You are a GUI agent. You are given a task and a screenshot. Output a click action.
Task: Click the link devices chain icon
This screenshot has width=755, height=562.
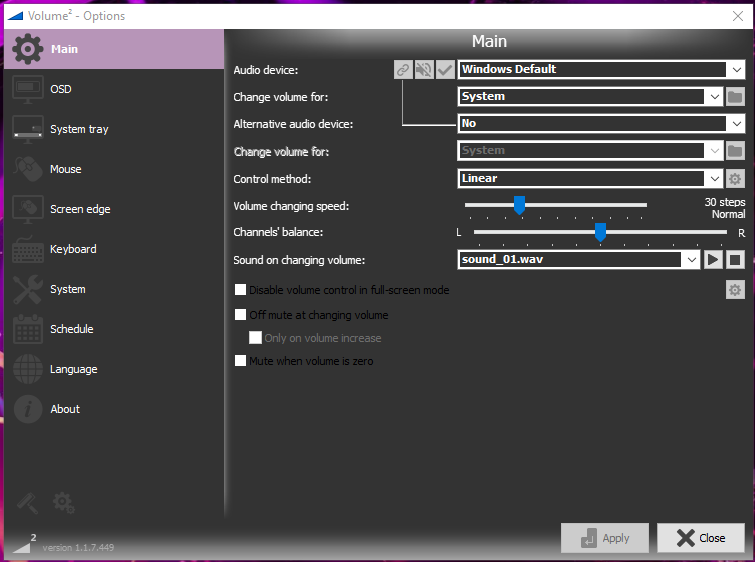[403, 70]
